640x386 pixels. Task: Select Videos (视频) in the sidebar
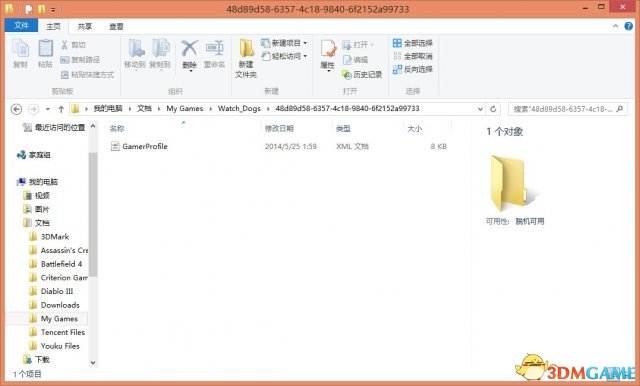coord(37,196)
